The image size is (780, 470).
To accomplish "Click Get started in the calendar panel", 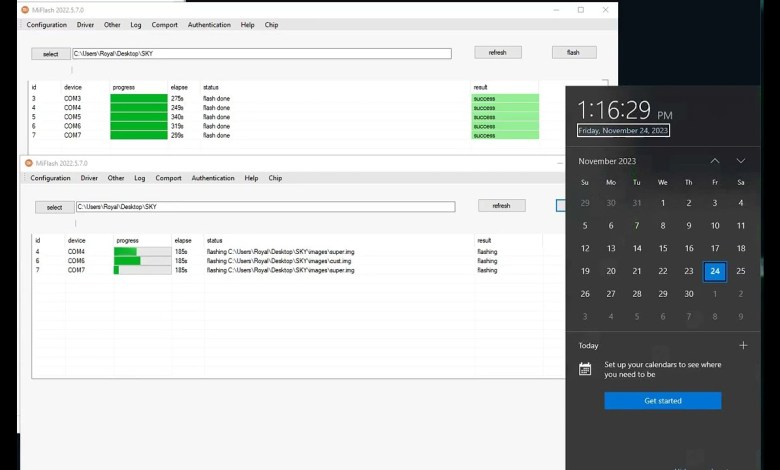I will click(x=662, y=401).
